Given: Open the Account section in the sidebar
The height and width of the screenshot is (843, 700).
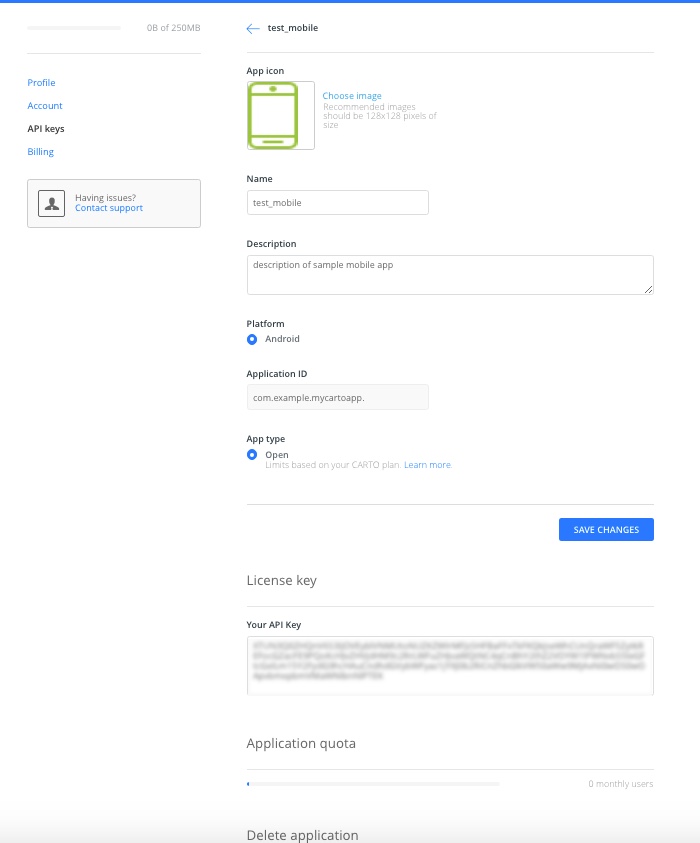Looking at the screenshot, I should [45, 105].
